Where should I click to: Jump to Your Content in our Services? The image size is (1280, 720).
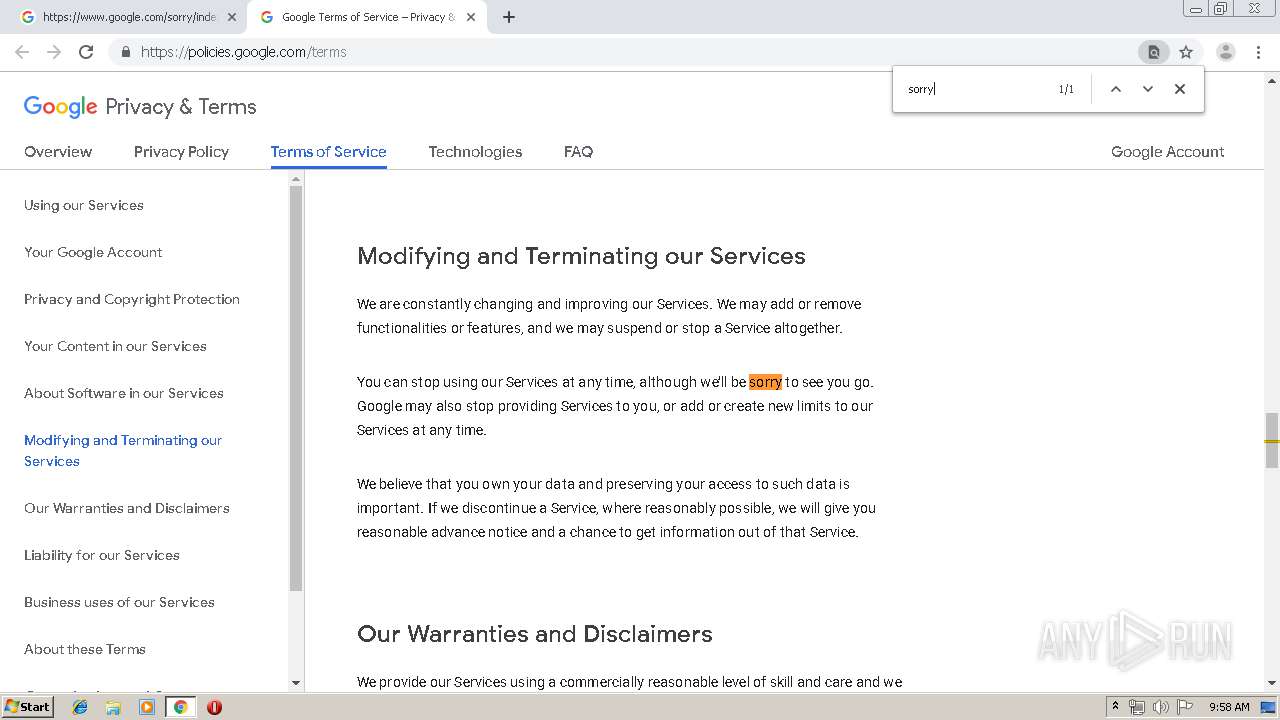[115, 346]
